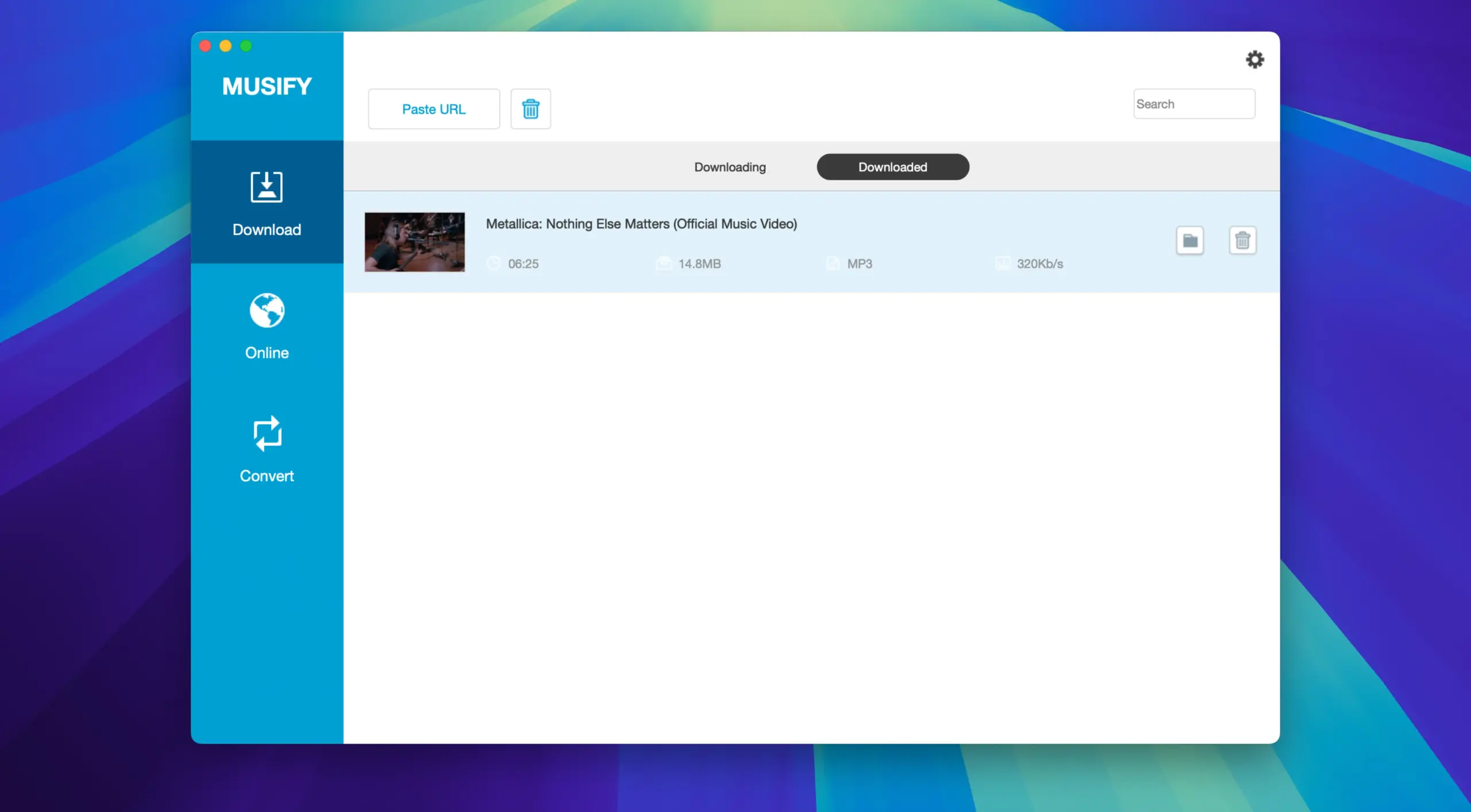Show Metallica file in folder
Viewport: 1471px width, 812px height.
[x=1189, y=240]
